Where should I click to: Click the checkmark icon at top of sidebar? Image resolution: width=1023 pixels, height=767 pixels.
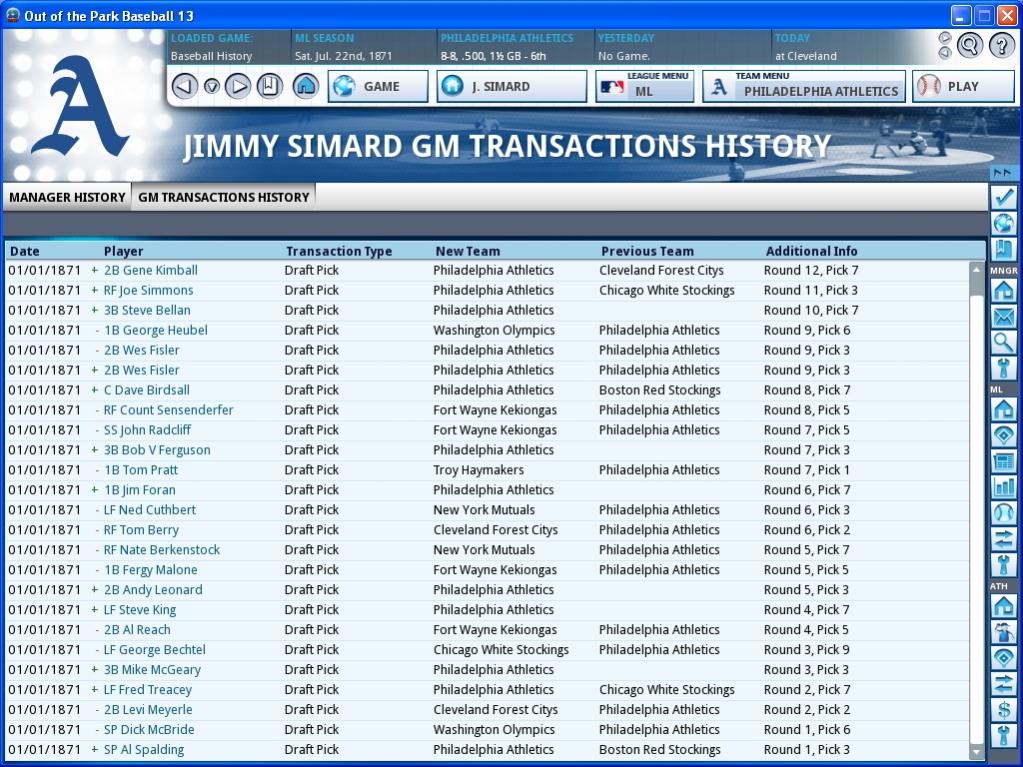tap(1004, 197)
